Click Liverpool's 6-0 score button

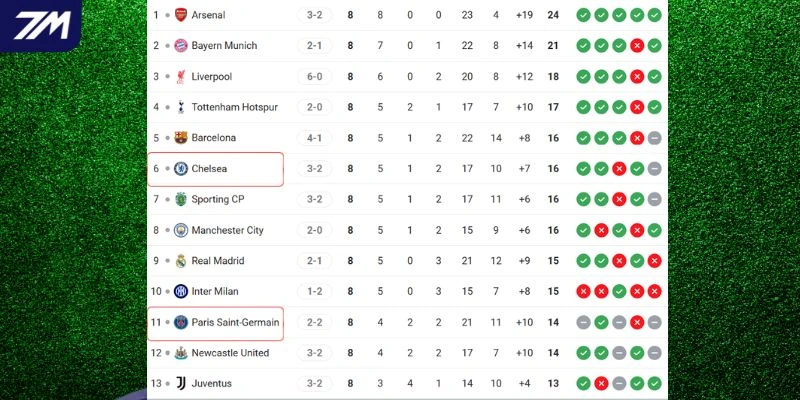[x=314, y=77]
